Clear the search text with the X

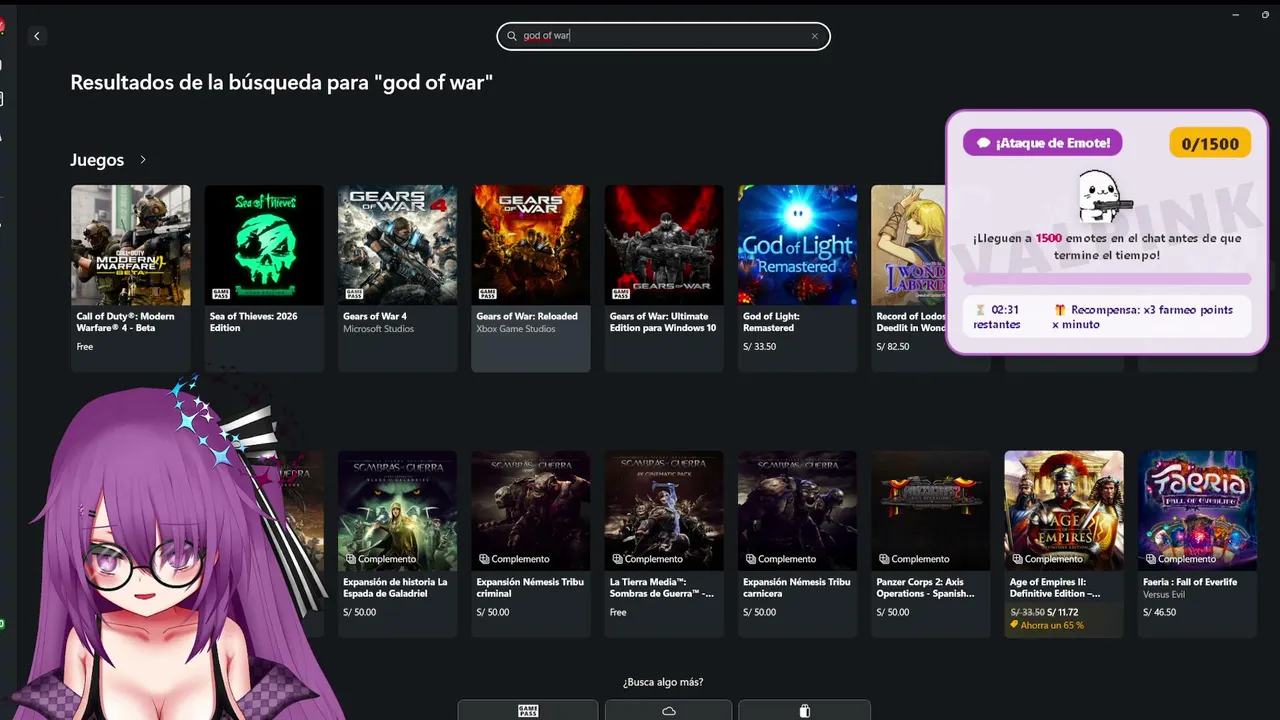click(x=814, y=36)
